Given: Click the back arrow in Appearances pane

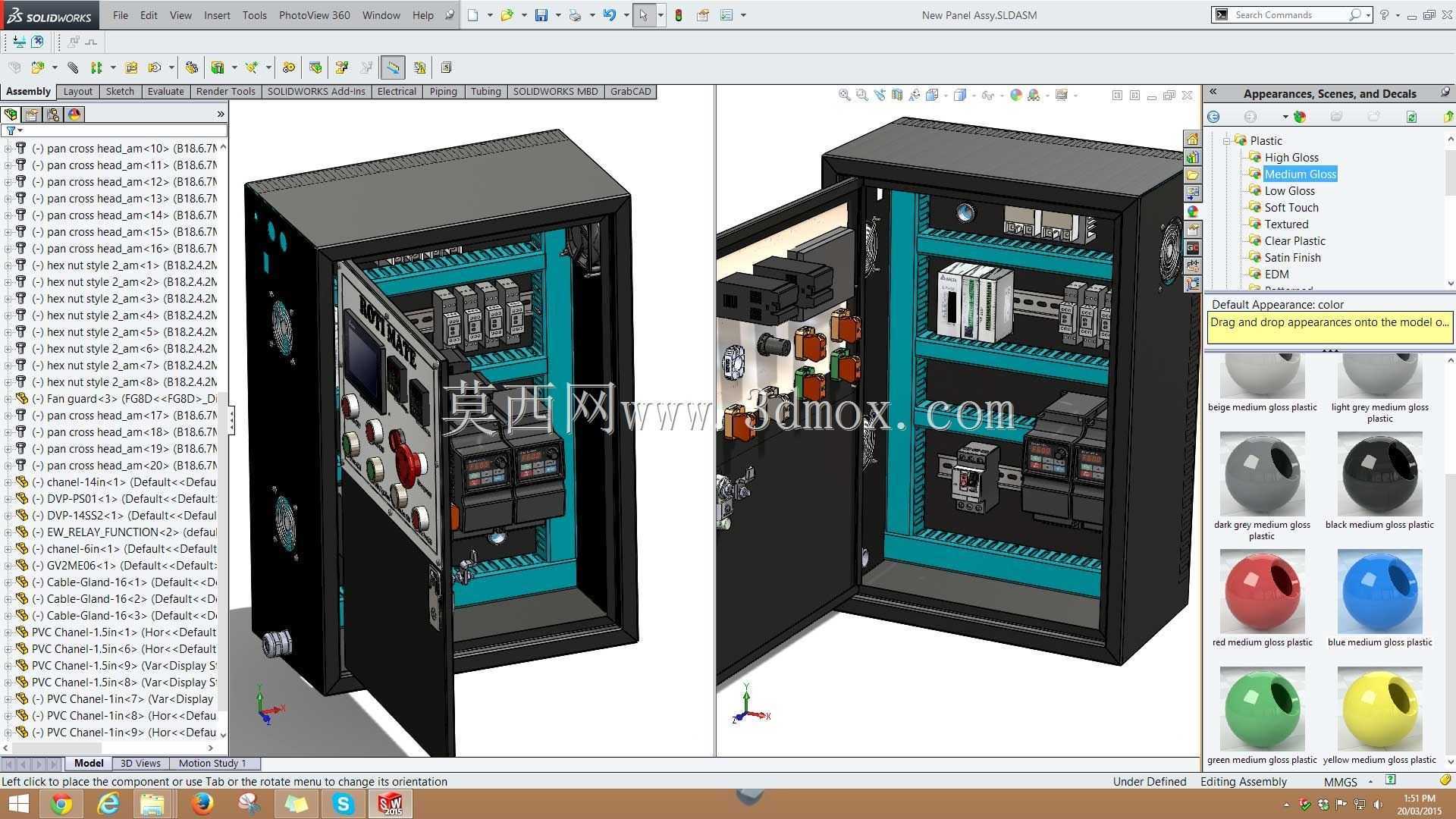Looking at the screenshot, I should tap(1213, 117).
